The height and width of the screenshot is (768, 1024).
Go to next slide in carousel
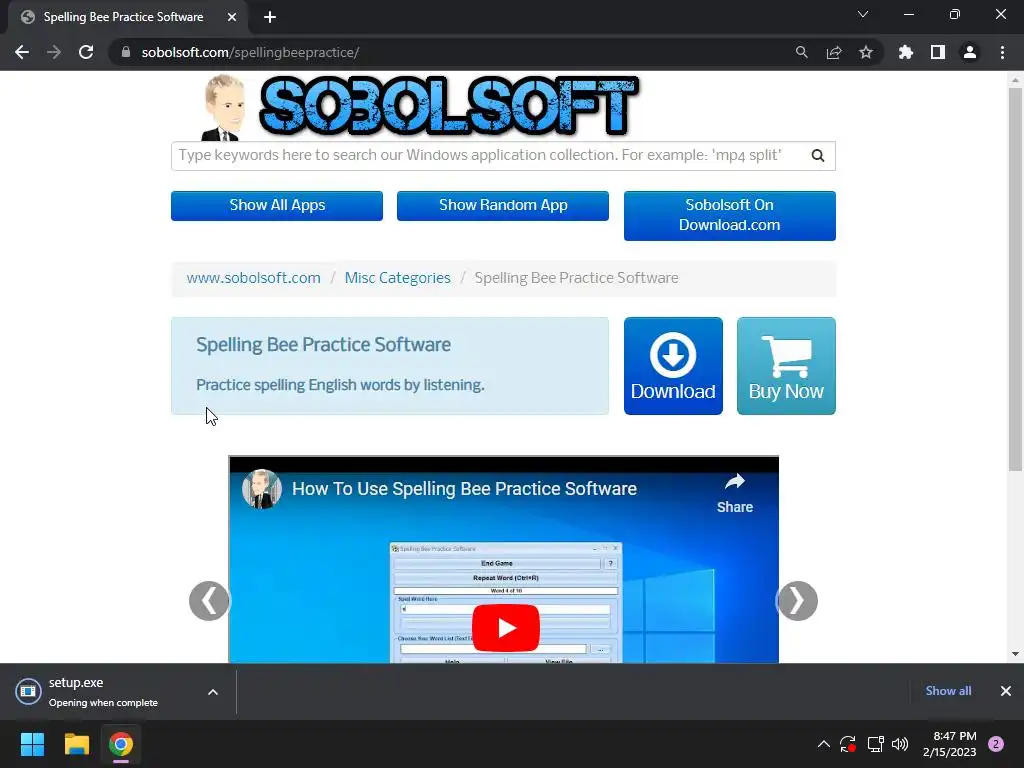(797, 601)
